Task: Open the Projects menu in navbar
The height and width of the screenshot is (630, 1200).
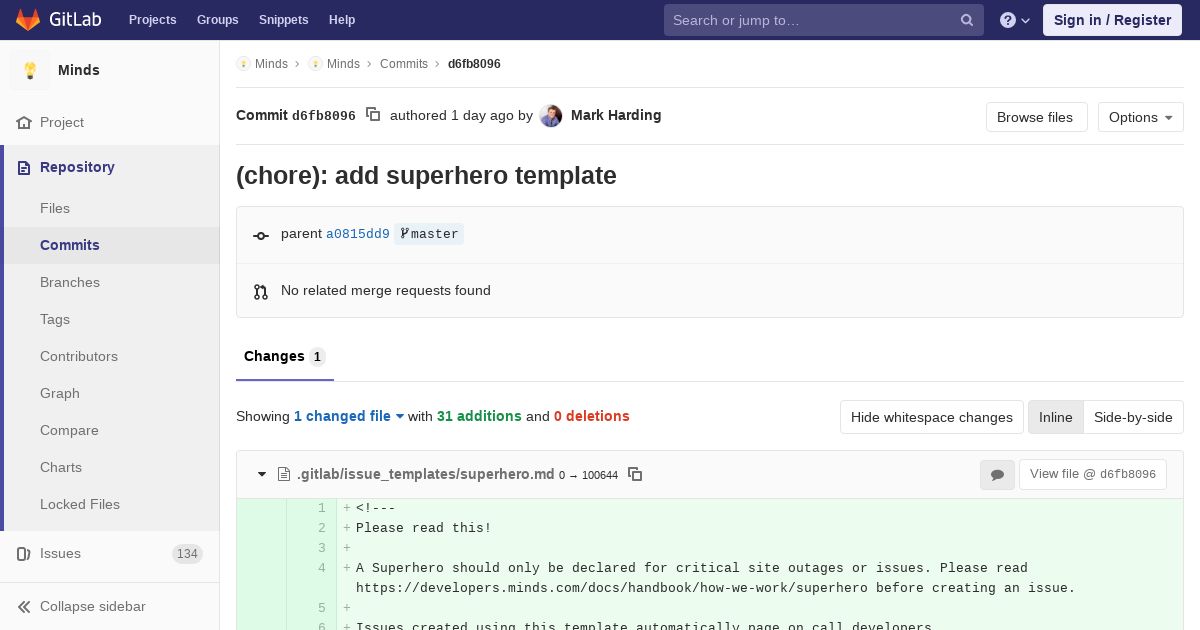Action: pos(152,20)
